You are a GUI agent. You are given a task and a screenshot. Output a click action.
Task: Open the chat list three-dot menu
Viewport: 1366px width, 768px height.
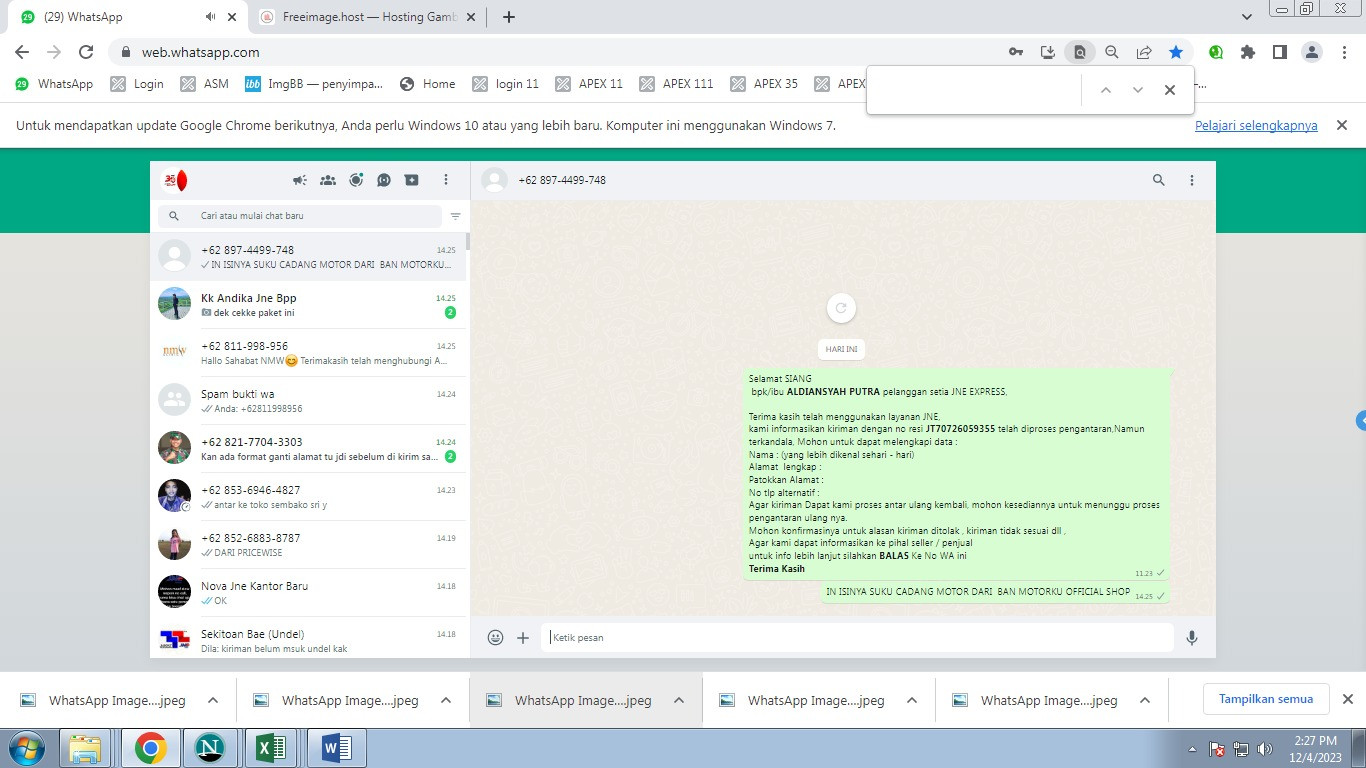click(x=446, y=180)
